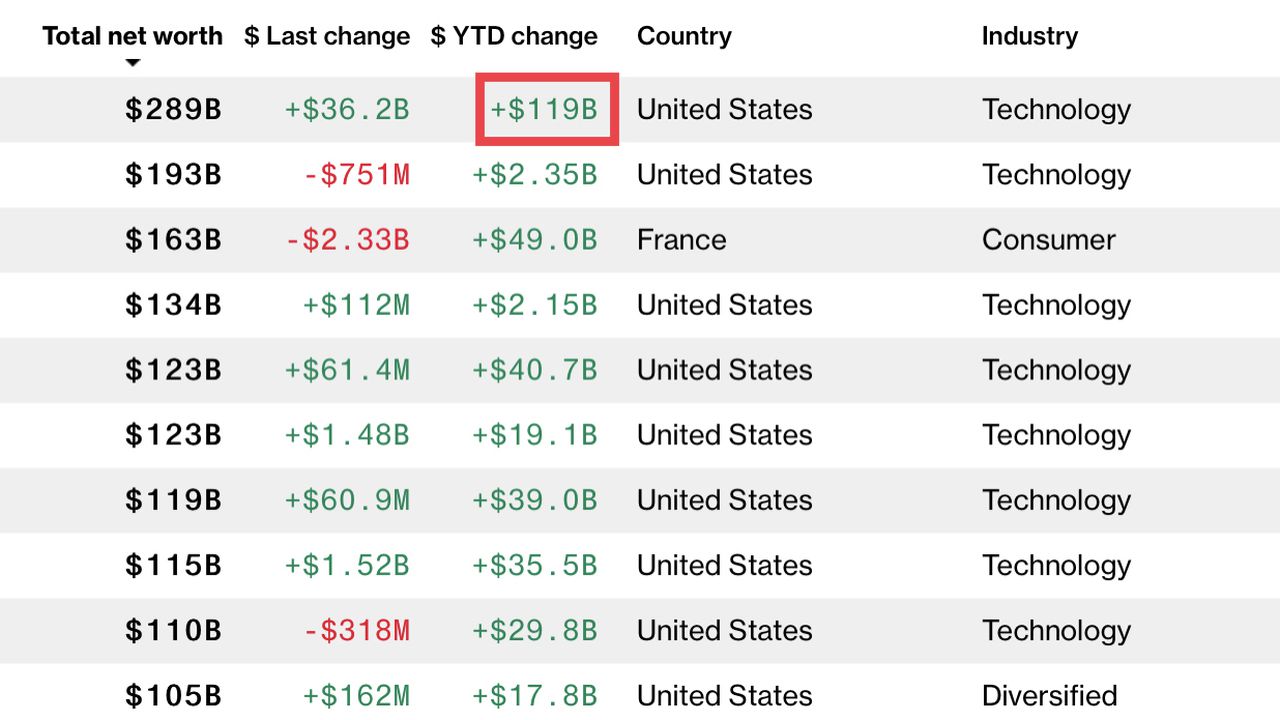Click the highlighted +$119B YTD change cell
Viewport: 1280px width, 720px height.
547,109
